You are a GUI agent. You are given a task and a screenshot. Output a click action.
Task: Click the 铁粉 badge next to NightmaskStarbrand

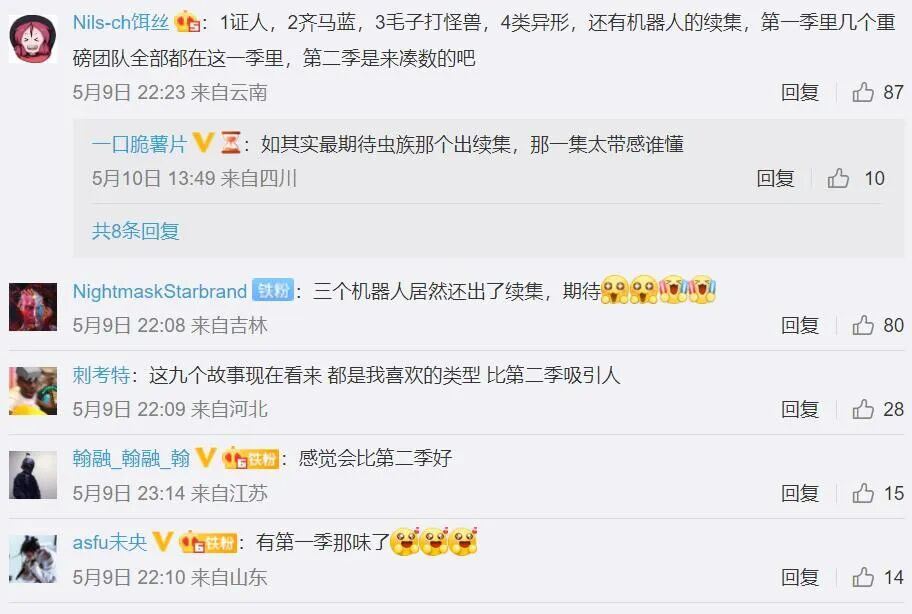pyautogui.click(x=273, y=290)
